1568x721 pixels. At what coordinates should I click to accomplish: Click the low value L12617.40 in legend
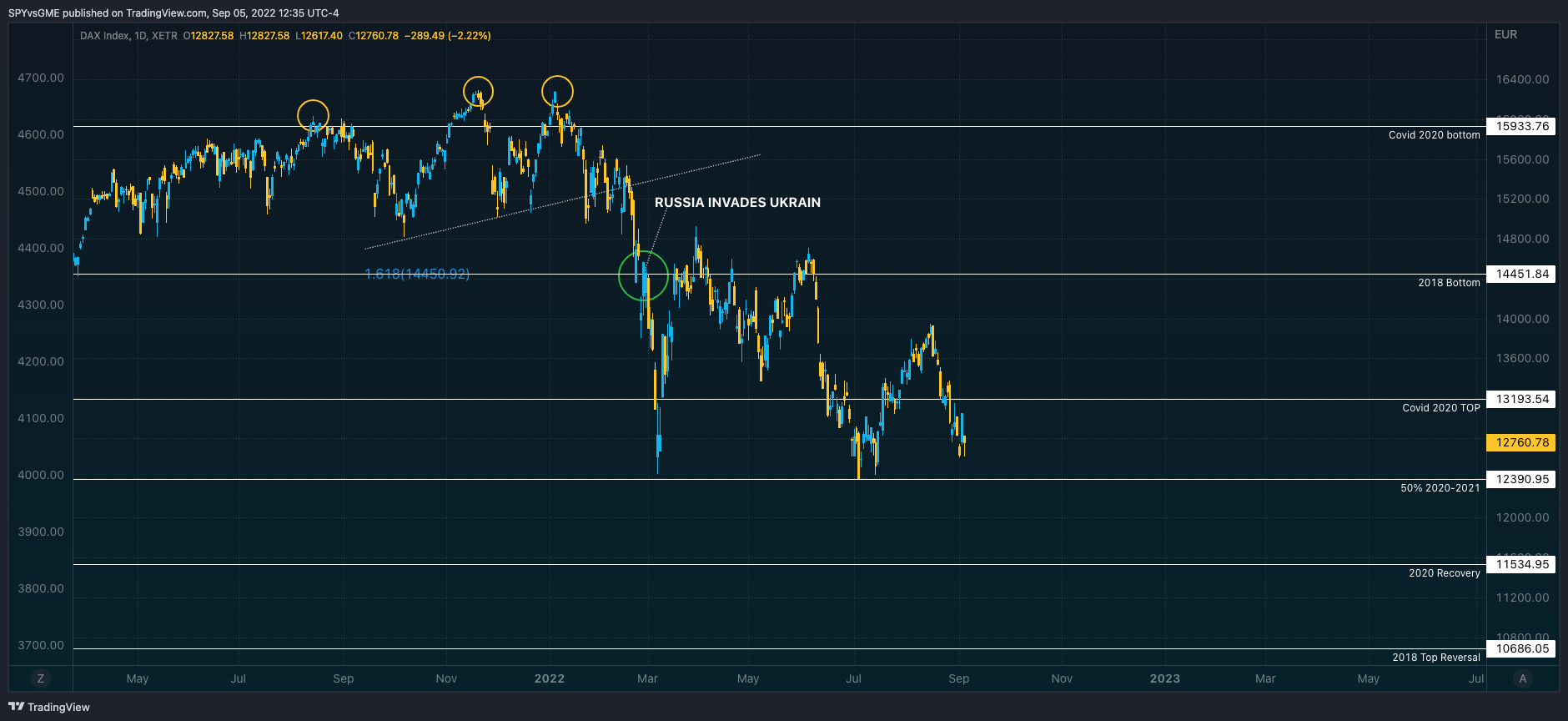tap(319, 36)
